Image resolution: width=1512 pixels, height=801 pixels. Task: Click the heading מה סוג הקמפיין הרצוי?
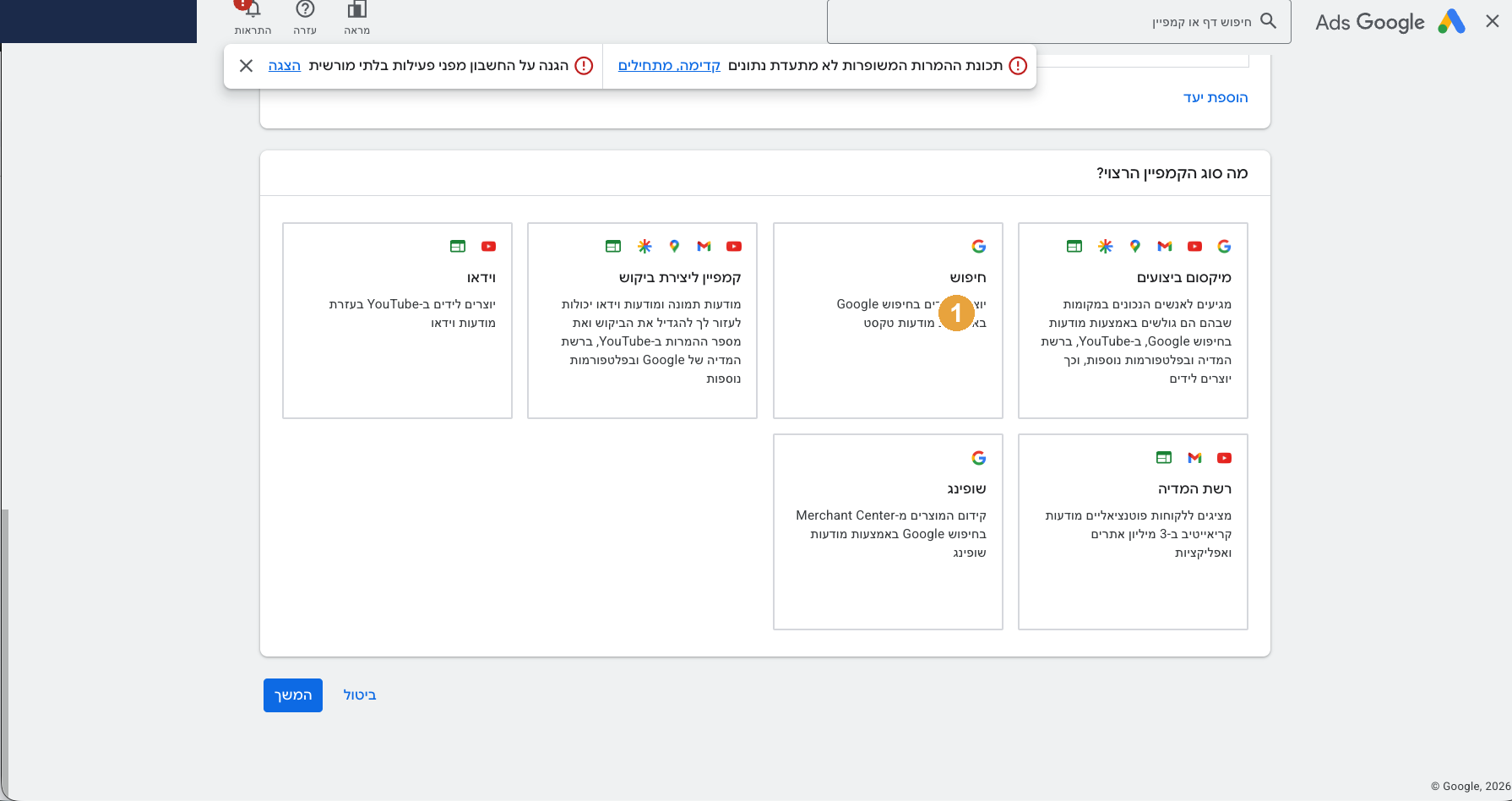tap(1172, 173)
